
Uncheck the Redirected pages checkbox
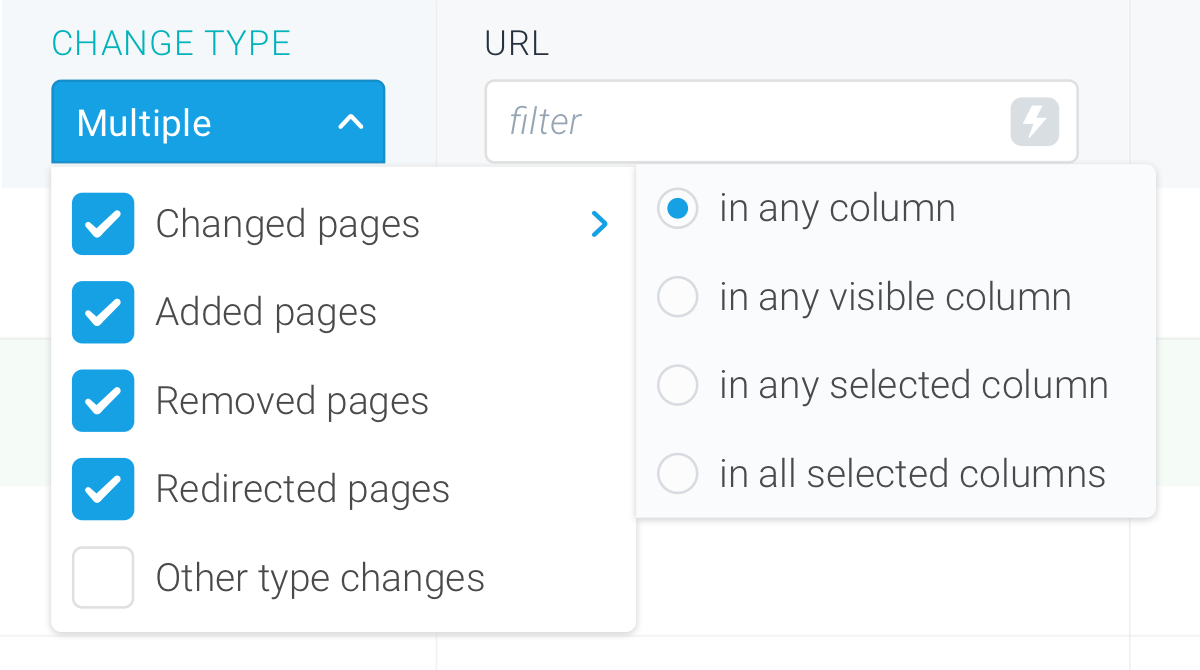pos(103,489)
